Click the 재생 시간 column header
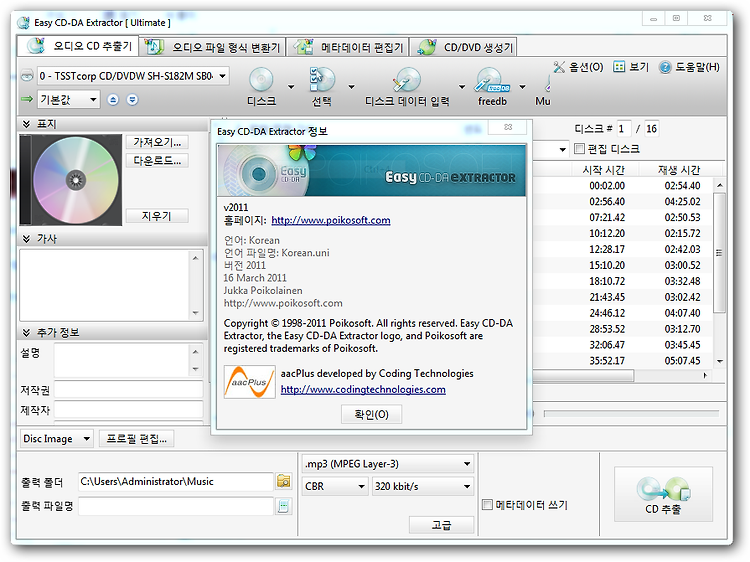The height and width of the screenshot is (562, 750). (678, 170)
